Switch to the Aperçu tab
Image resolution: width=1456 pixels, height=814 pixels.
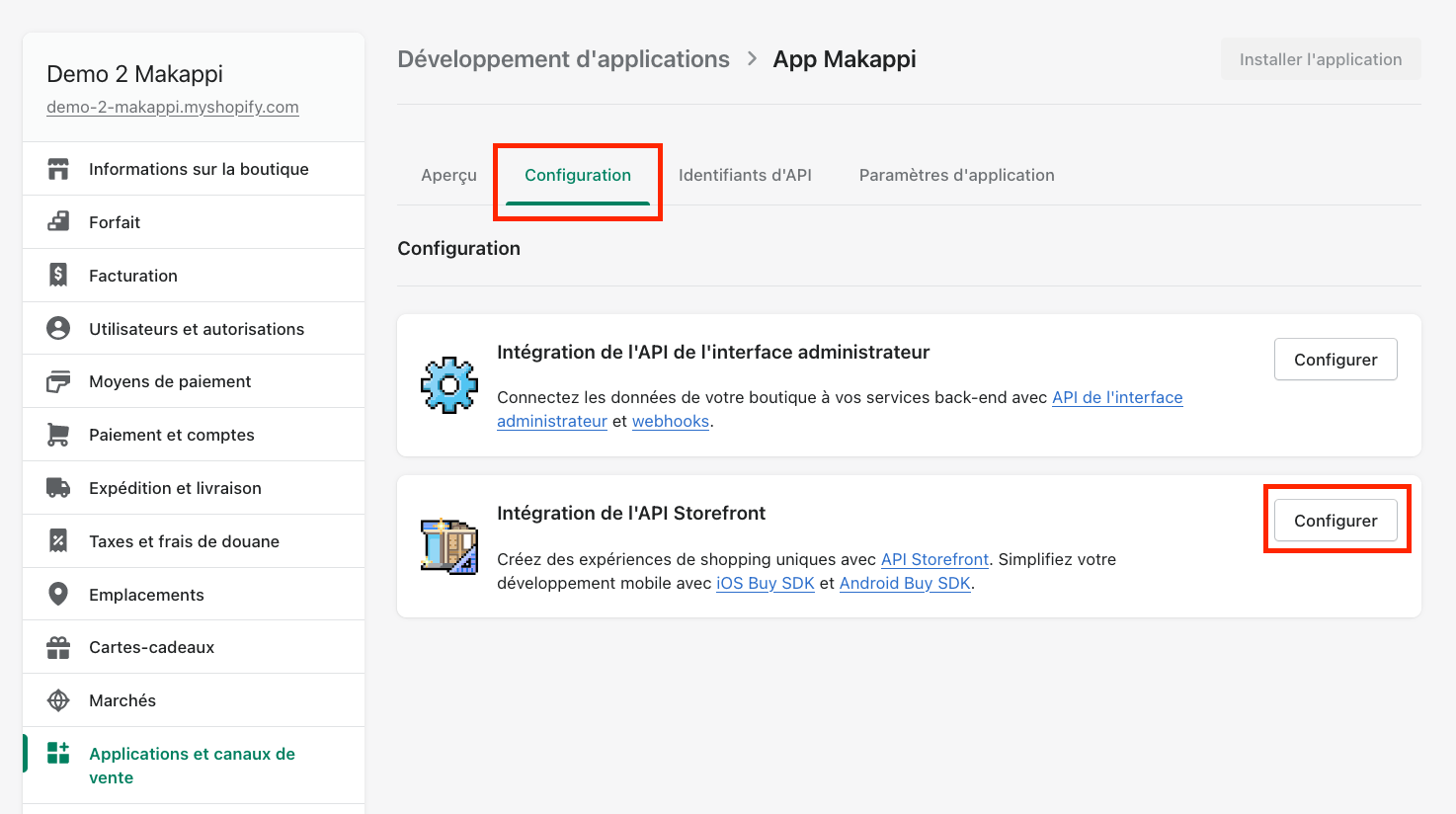[x=448, y=175]
